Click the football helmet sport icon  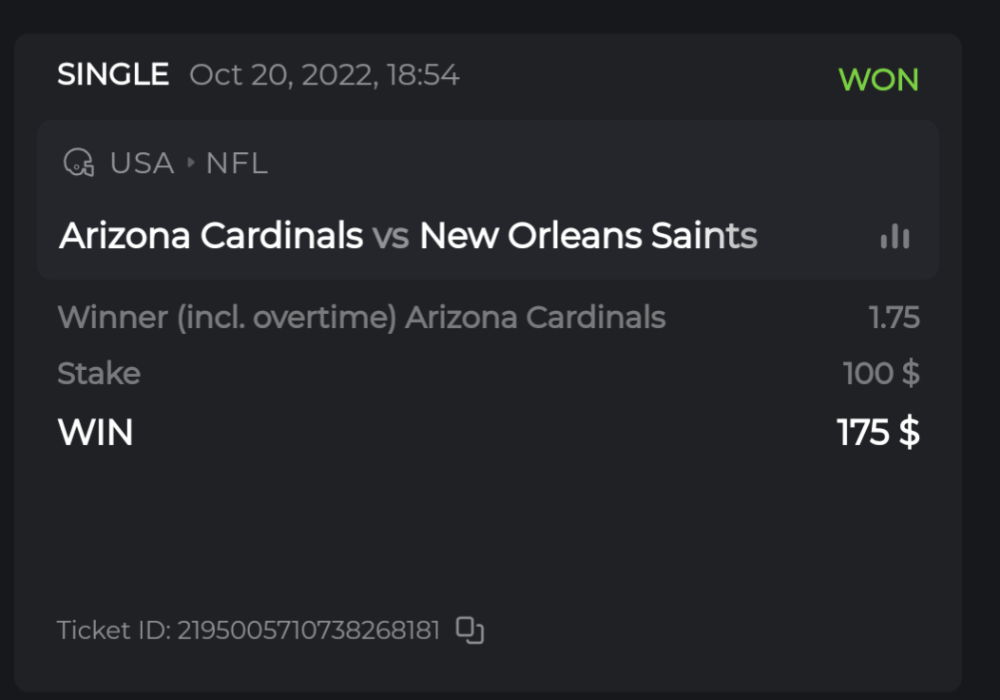pos(78,163)
